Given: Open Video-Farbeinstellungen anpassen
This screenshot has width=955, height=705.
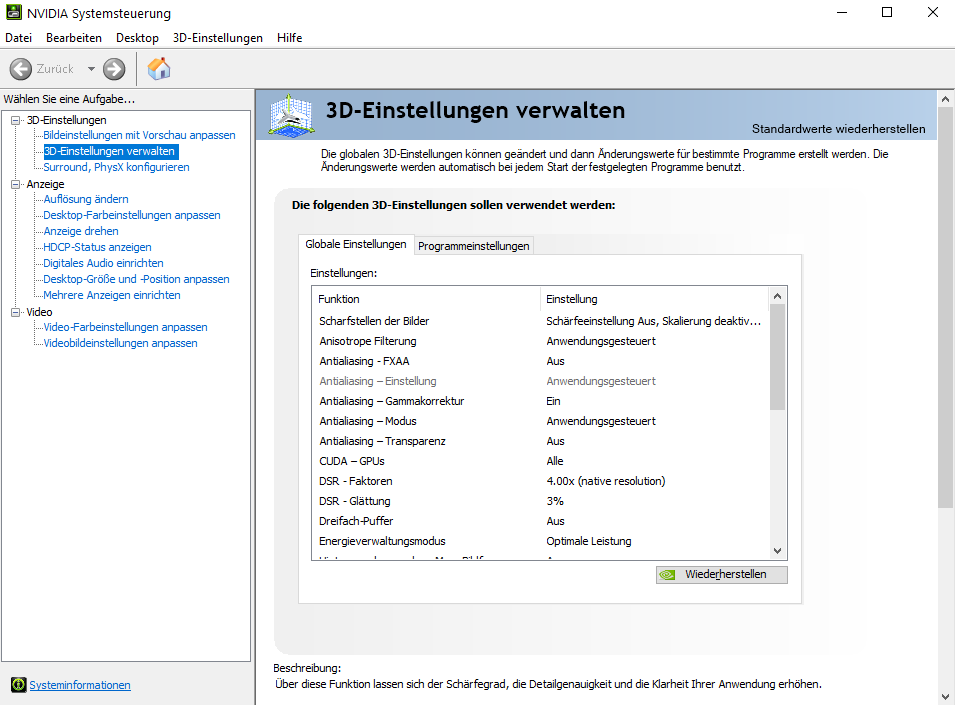Looking at the screenshot, I should coord(125,327).
